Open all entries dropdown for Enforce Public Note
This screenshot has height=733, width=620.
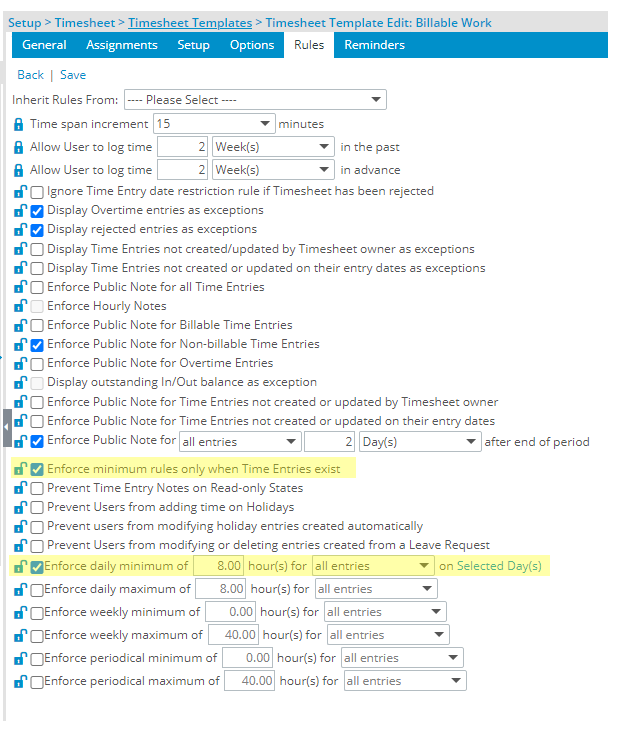pyautogui.click(x=240, y=442)
